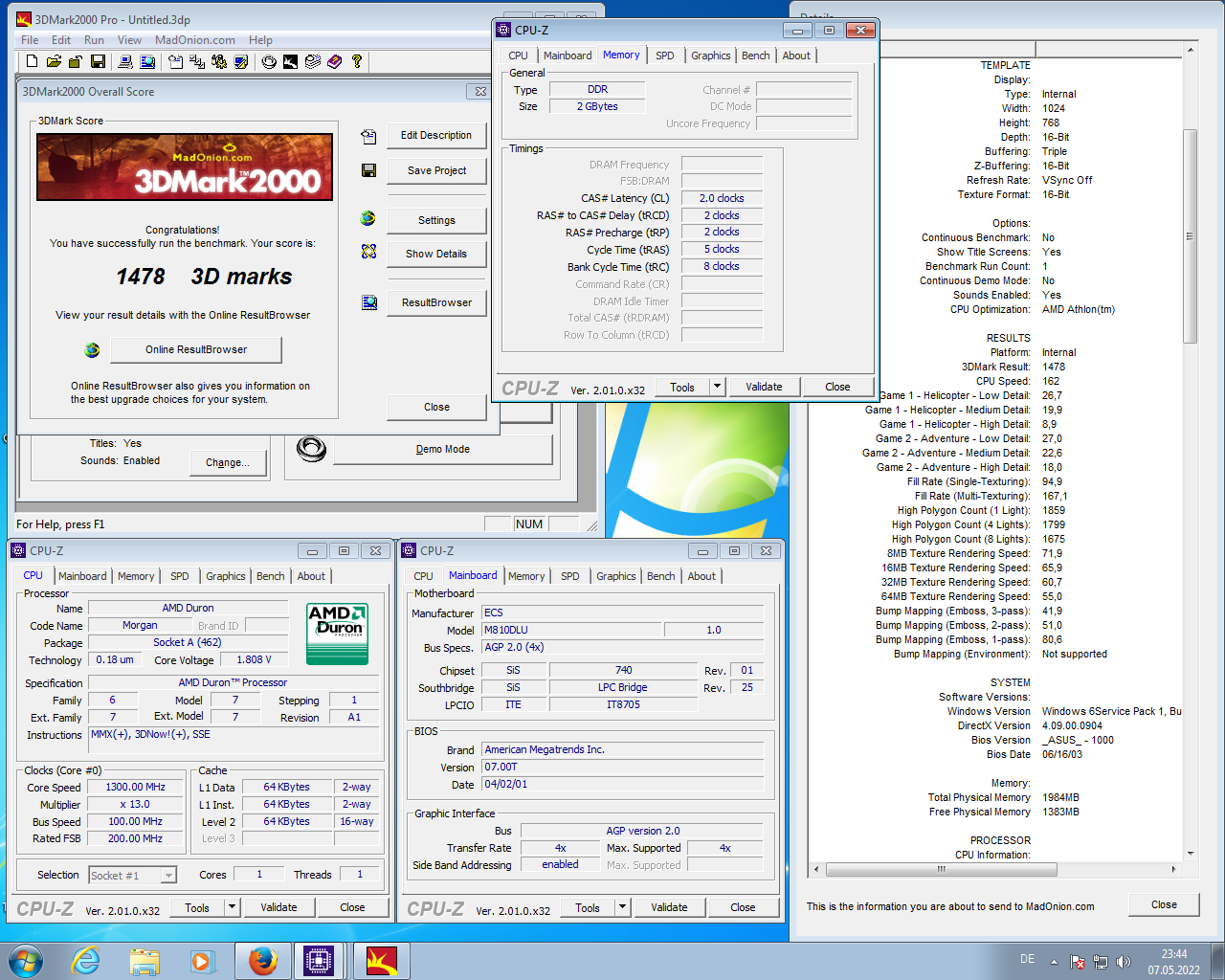1225x980 pixels.
Task: Open the Socket #1 selection combo box
Action: (132, 875)
